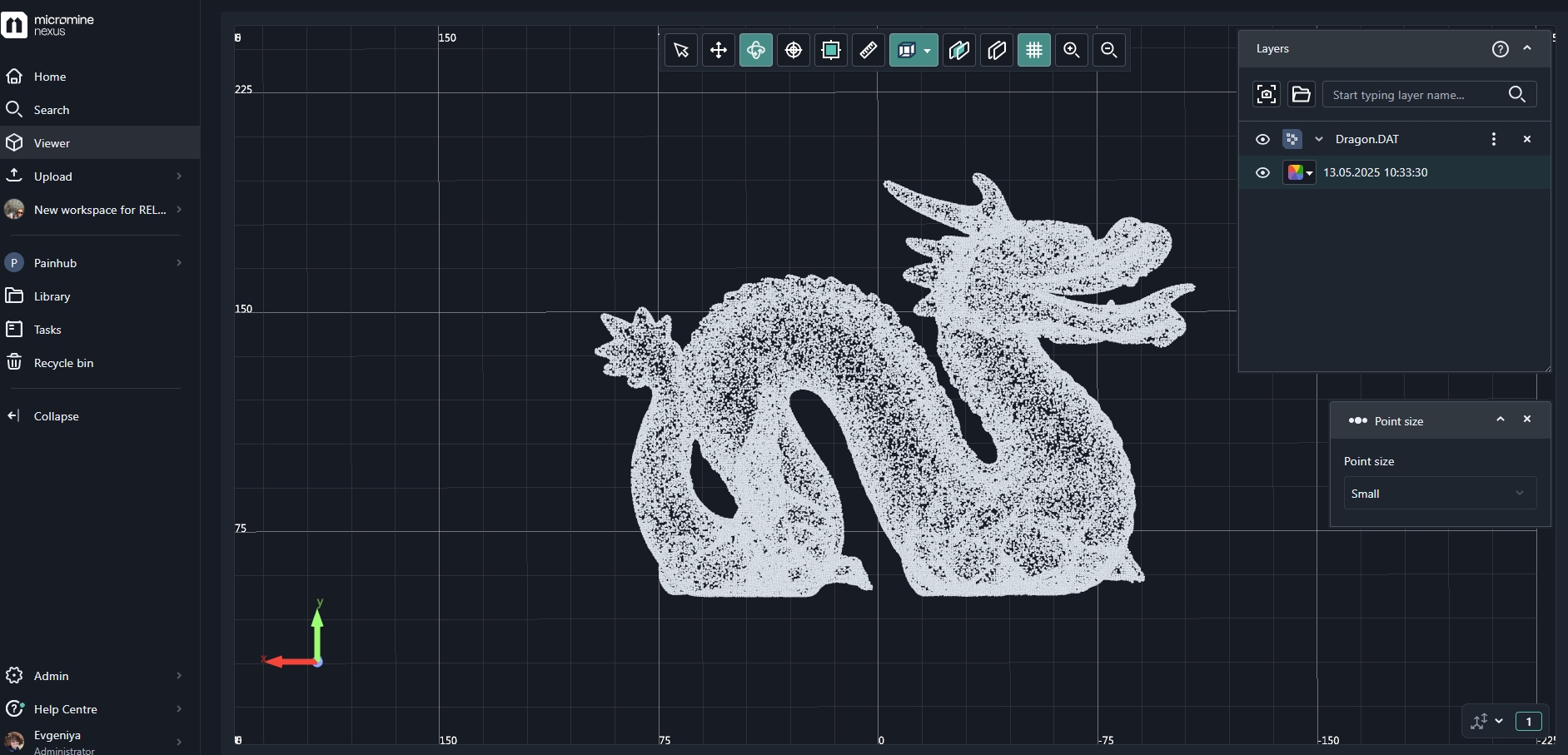Click the 3D rotate orbit tool
Screen dimensions: 1568x755
pyautogui.click(x=756, y=50)
